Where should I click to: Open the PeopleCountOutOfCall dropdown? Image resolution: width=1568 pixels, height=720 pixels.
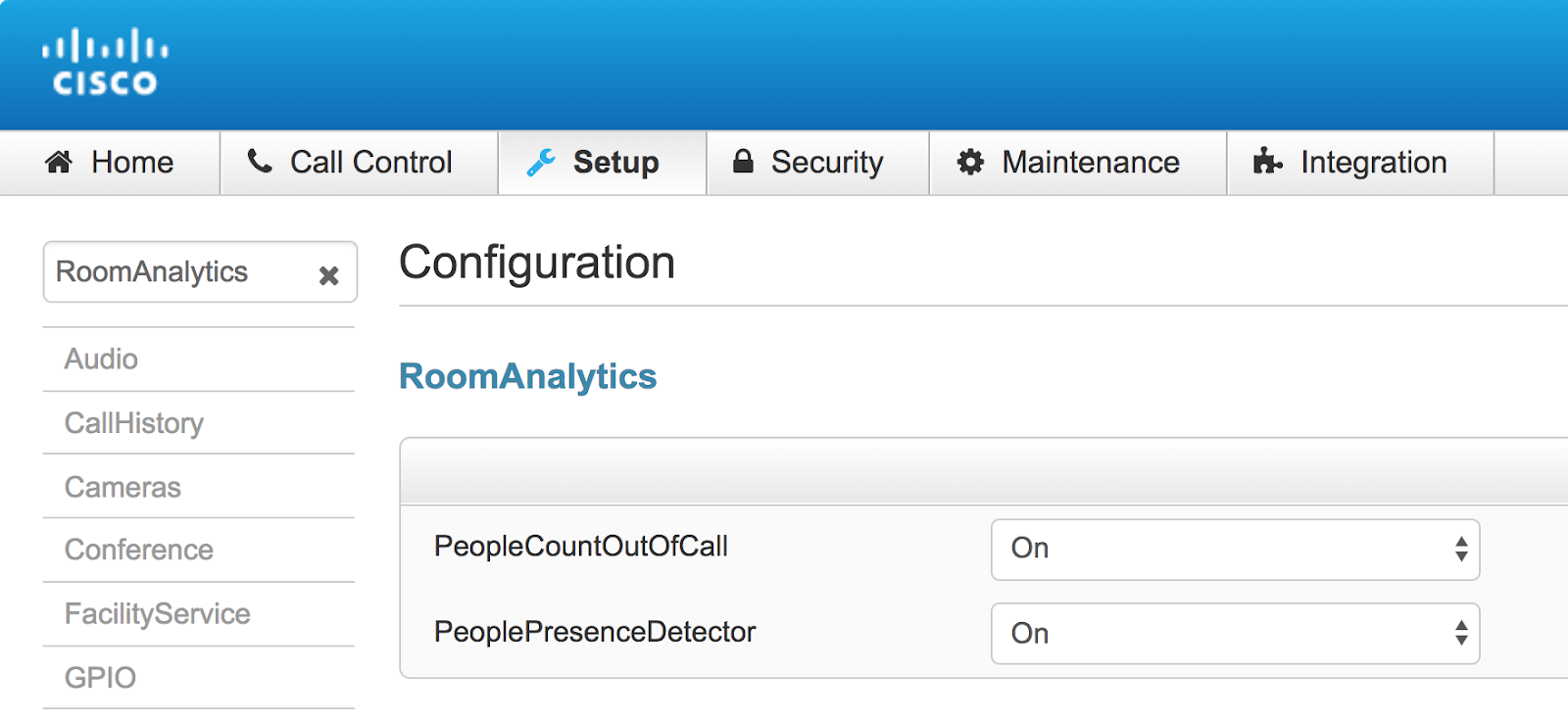click(1235, 549)
